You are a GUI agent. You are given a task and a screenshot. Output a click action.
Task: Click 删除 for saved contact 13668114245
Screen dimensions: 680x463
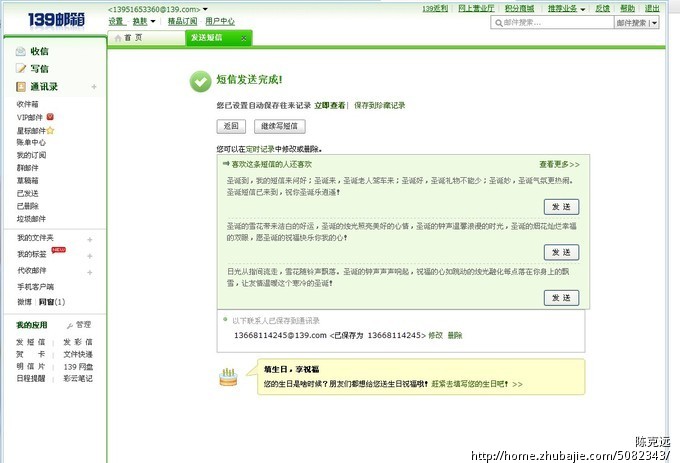(x=454, y=335)
